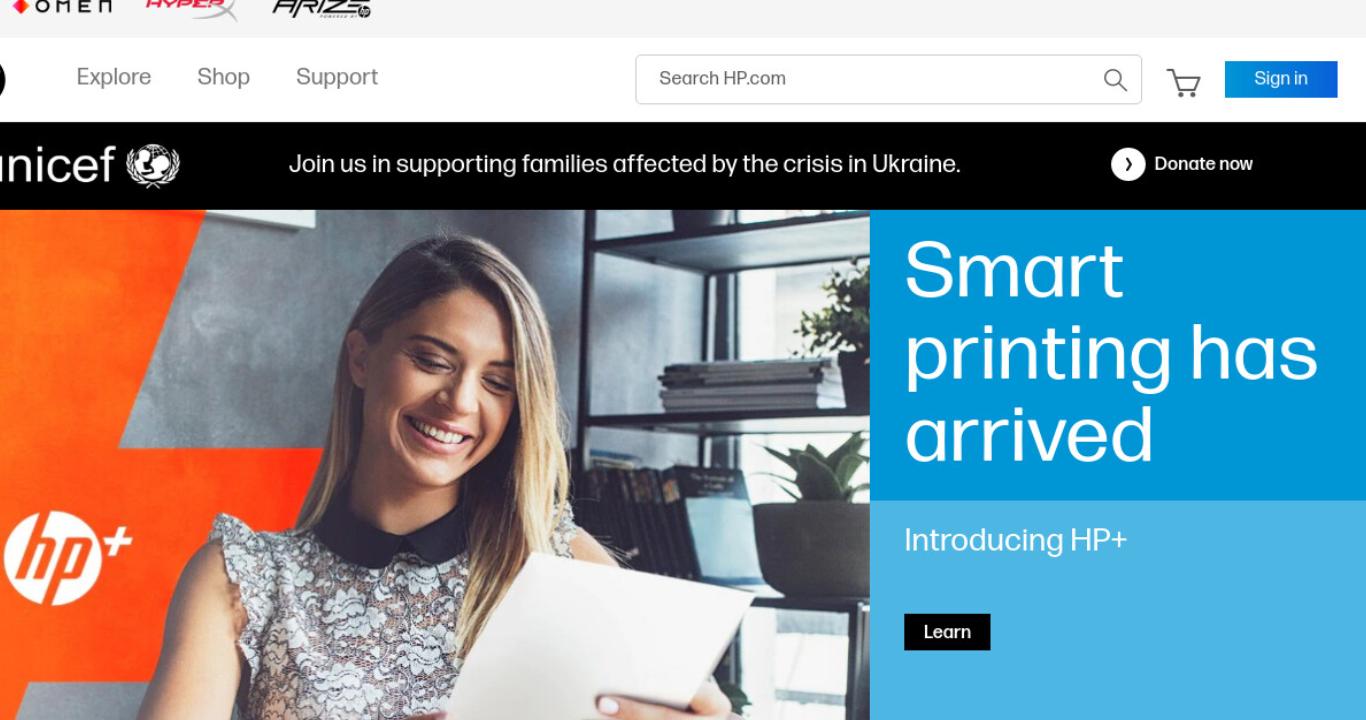Click the black Learn button

tap(947, 632)
